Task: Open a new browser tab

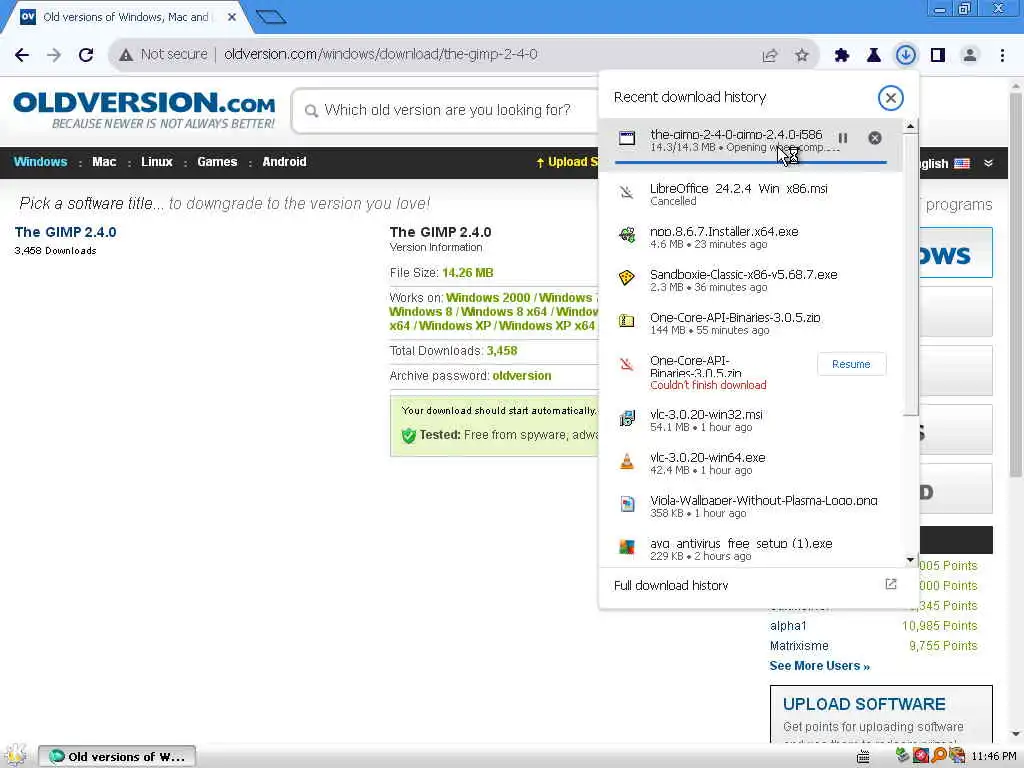Action: (271, 17)
